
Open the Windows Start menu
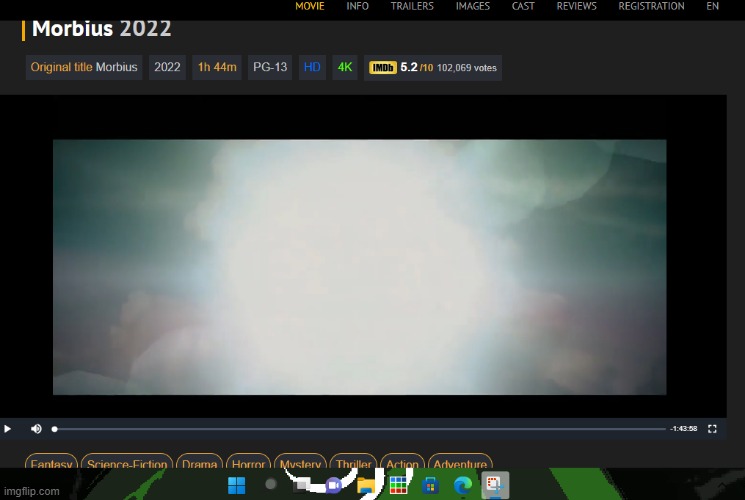point(237,486)
